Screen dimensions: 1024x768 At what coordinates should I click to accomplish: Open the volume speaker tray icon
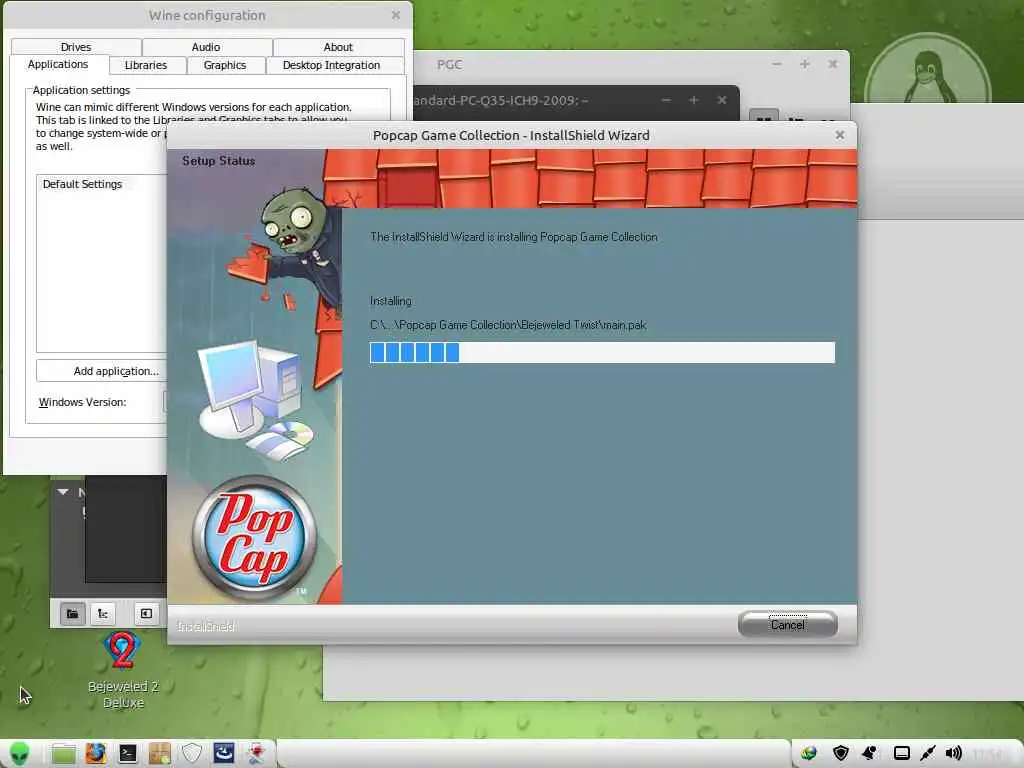[953, 754]
